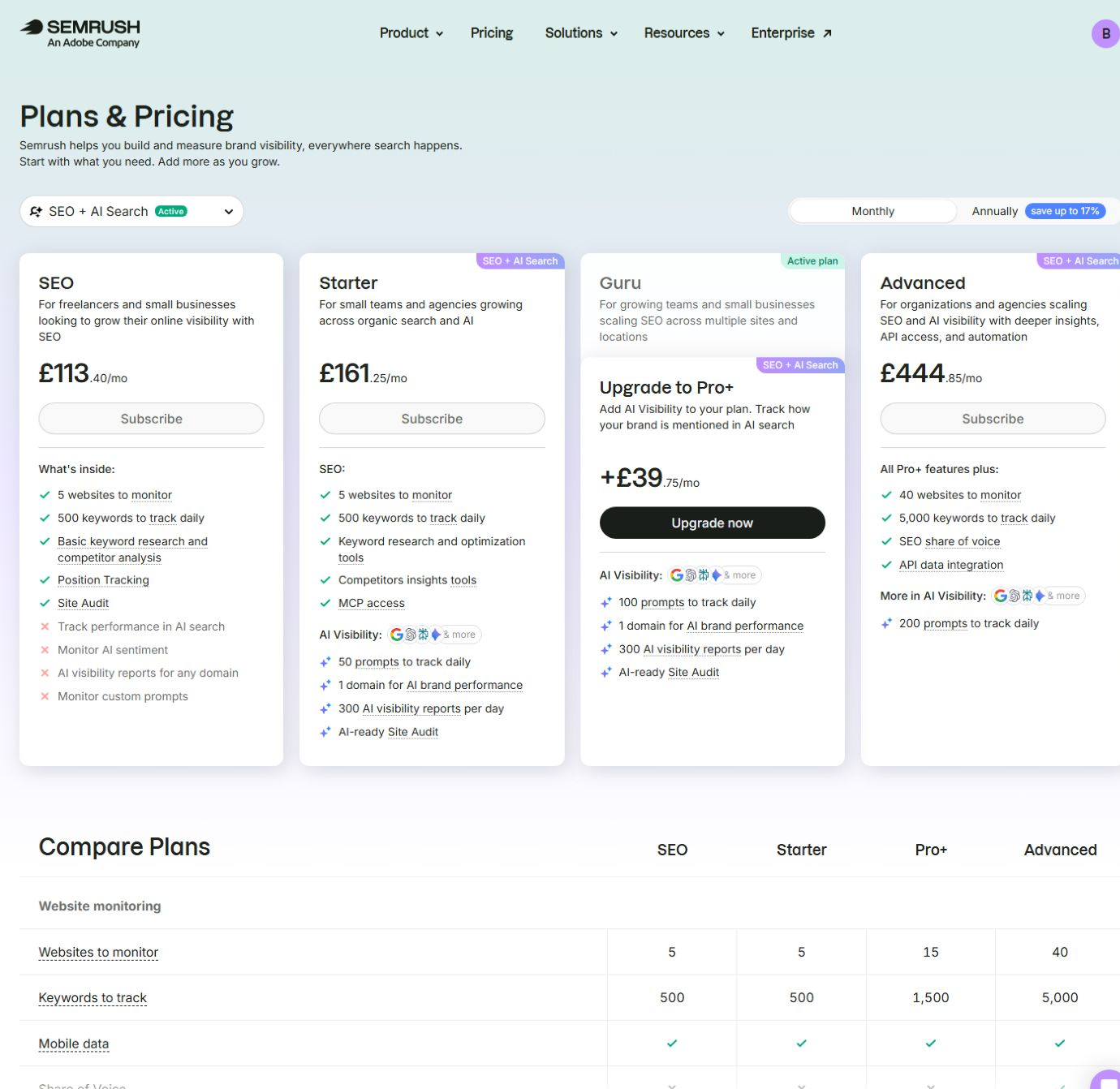Click Position Tracking link in SEO card
This screenshot has height=1089, width=1120.
tap(103, 580)
